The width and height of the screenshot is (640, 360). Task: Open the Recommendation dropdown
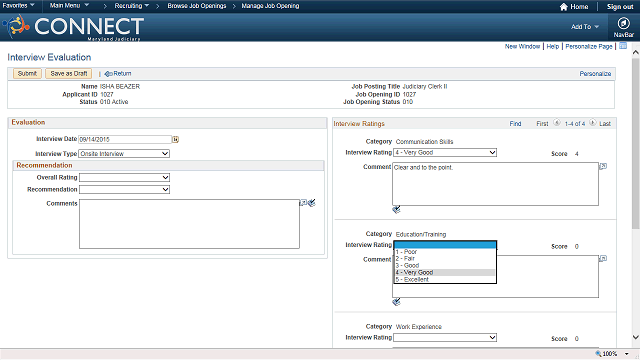tap(124, 189)
